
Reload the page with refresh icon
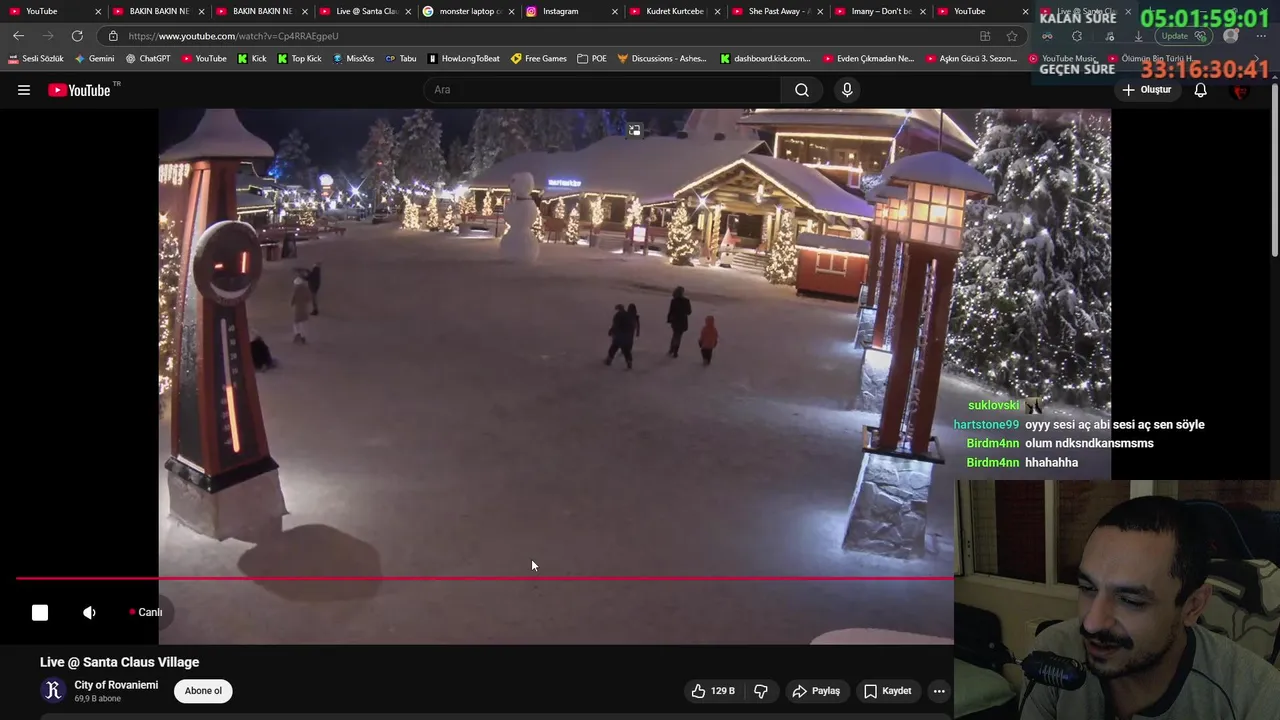77,36
